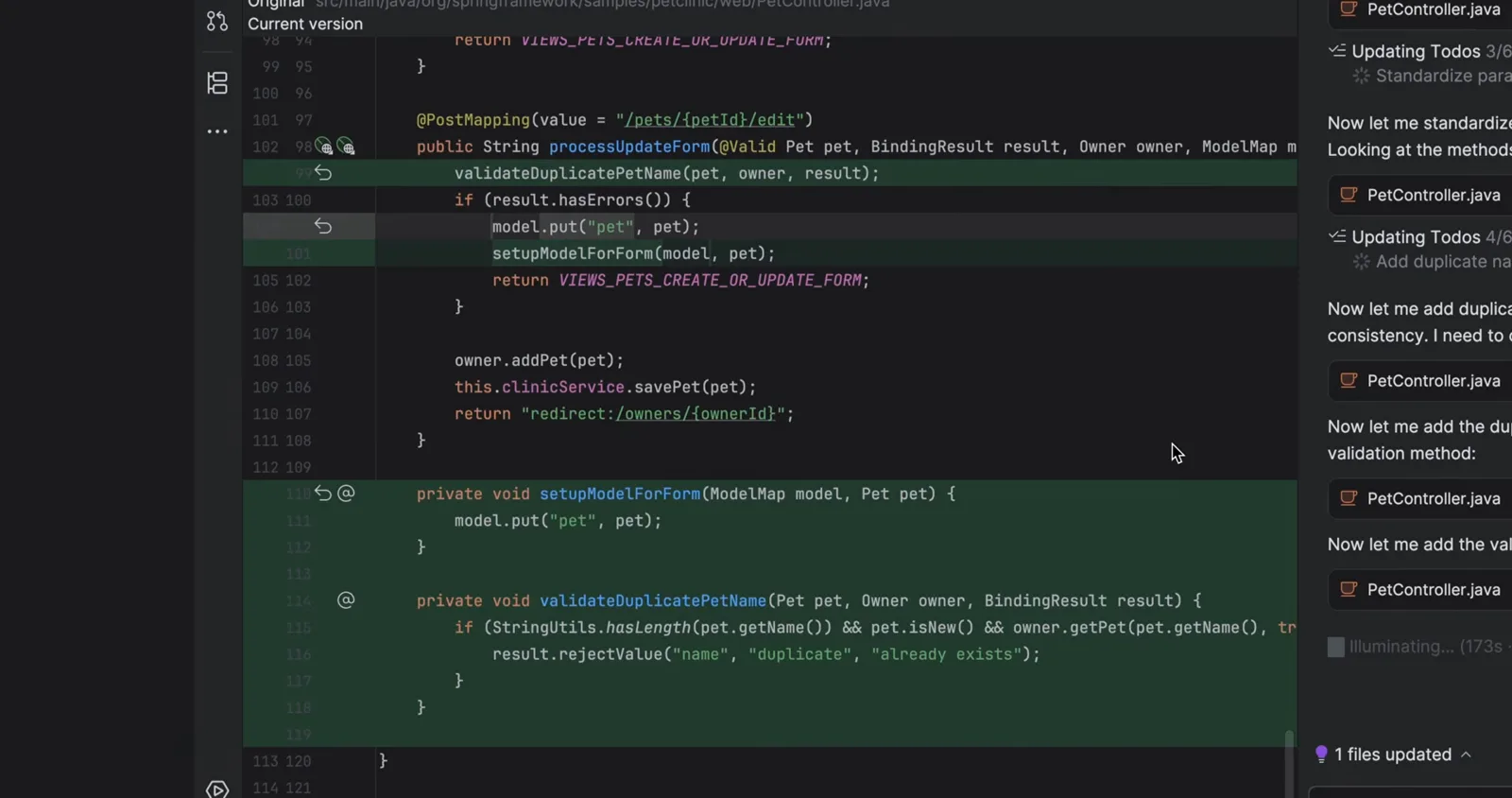Show more tool windows via ellipsis icon
The height and width of the screenshot is (798, 1512).
tap(217, 131)
